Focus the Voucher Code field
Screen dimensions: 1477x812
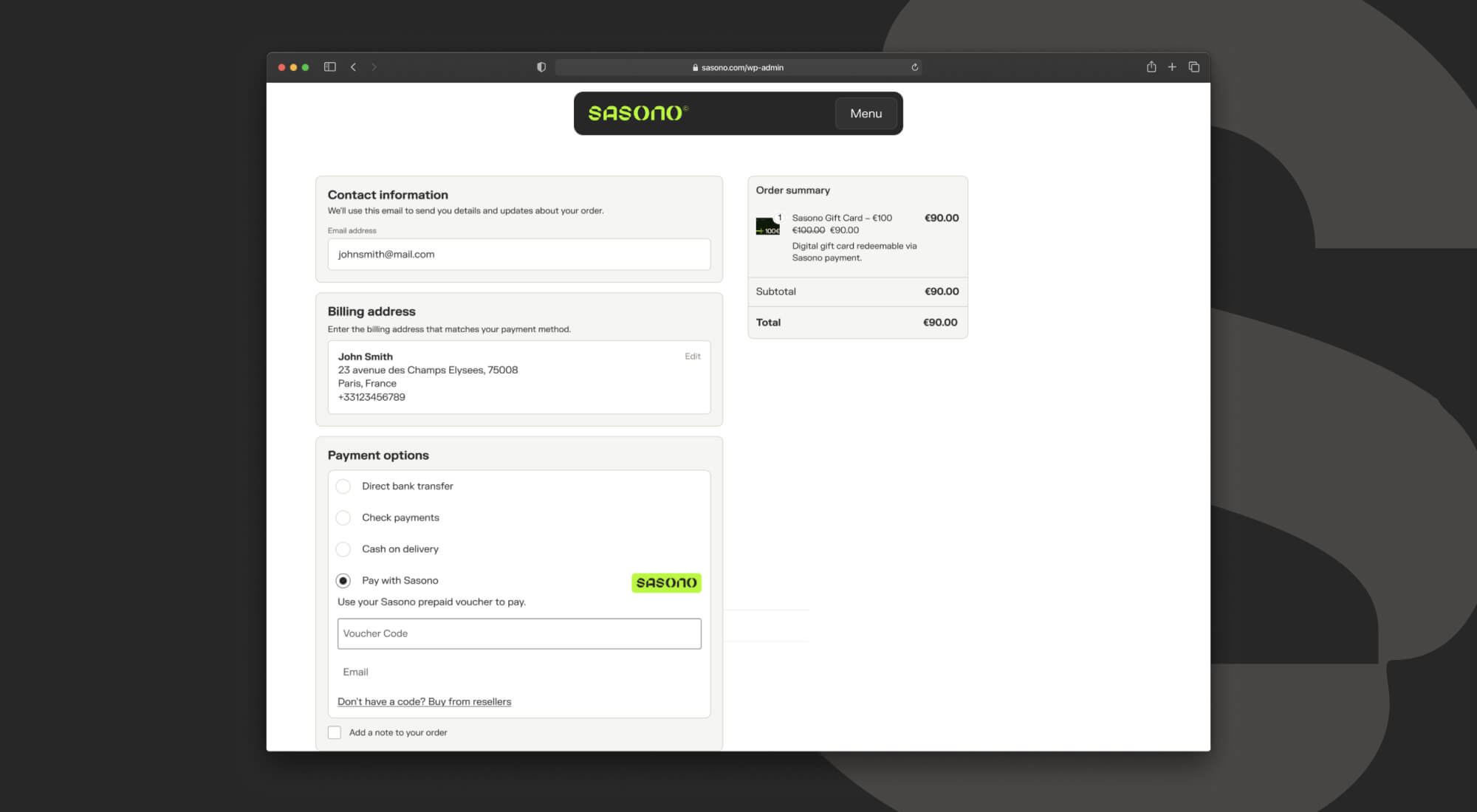click(x=518, y=633)
